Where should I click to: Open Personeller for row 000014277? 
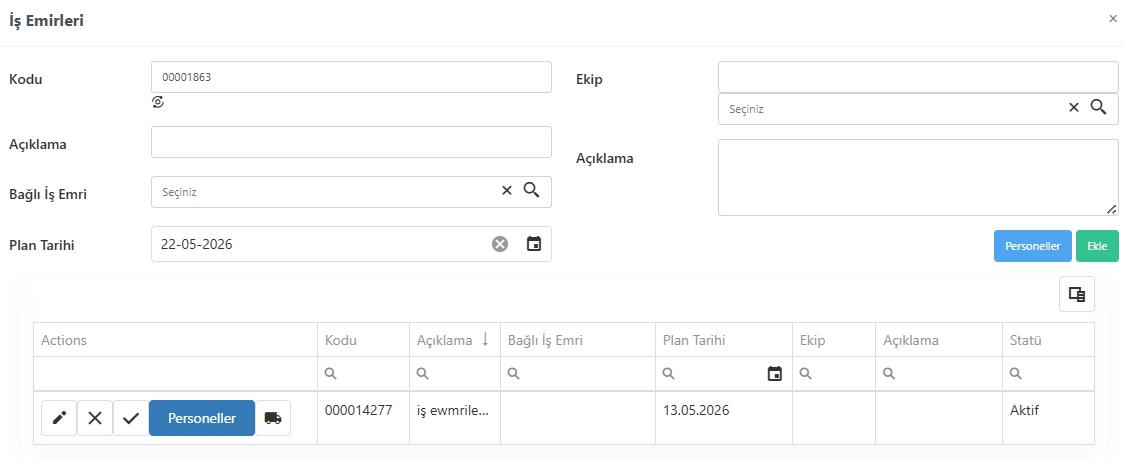click(x=202, y=418)
